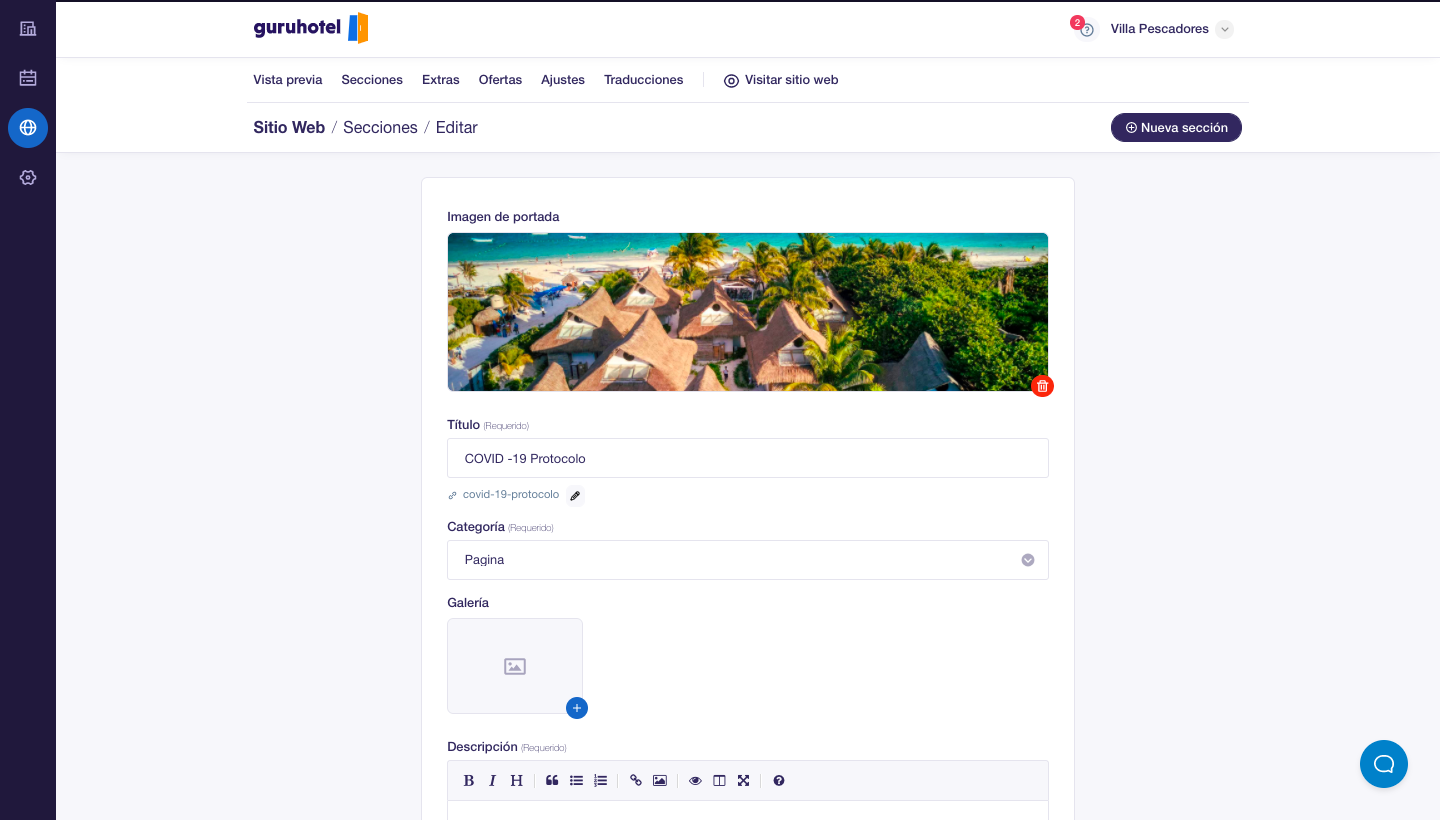Open the Extras menu item
1440x820 pixels.
coord(441,80)
